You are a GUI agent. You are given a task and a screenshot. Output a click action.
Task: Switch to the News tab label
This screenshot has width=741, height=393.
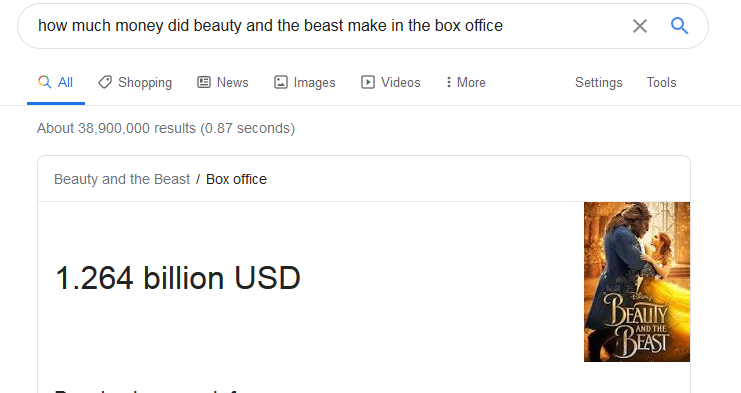pyautogui.click(x=233, y=82)
